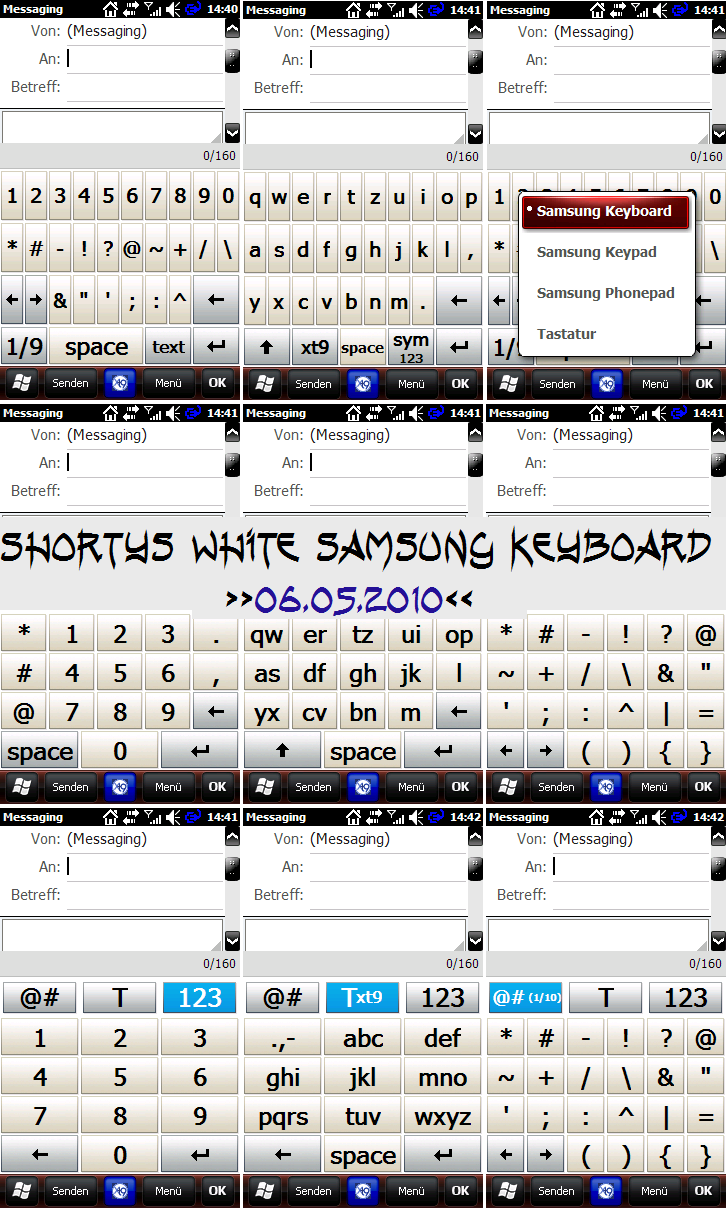726x1210 pixels.
Task: Tap the single 'g' key
Action: tap(351, 249)
